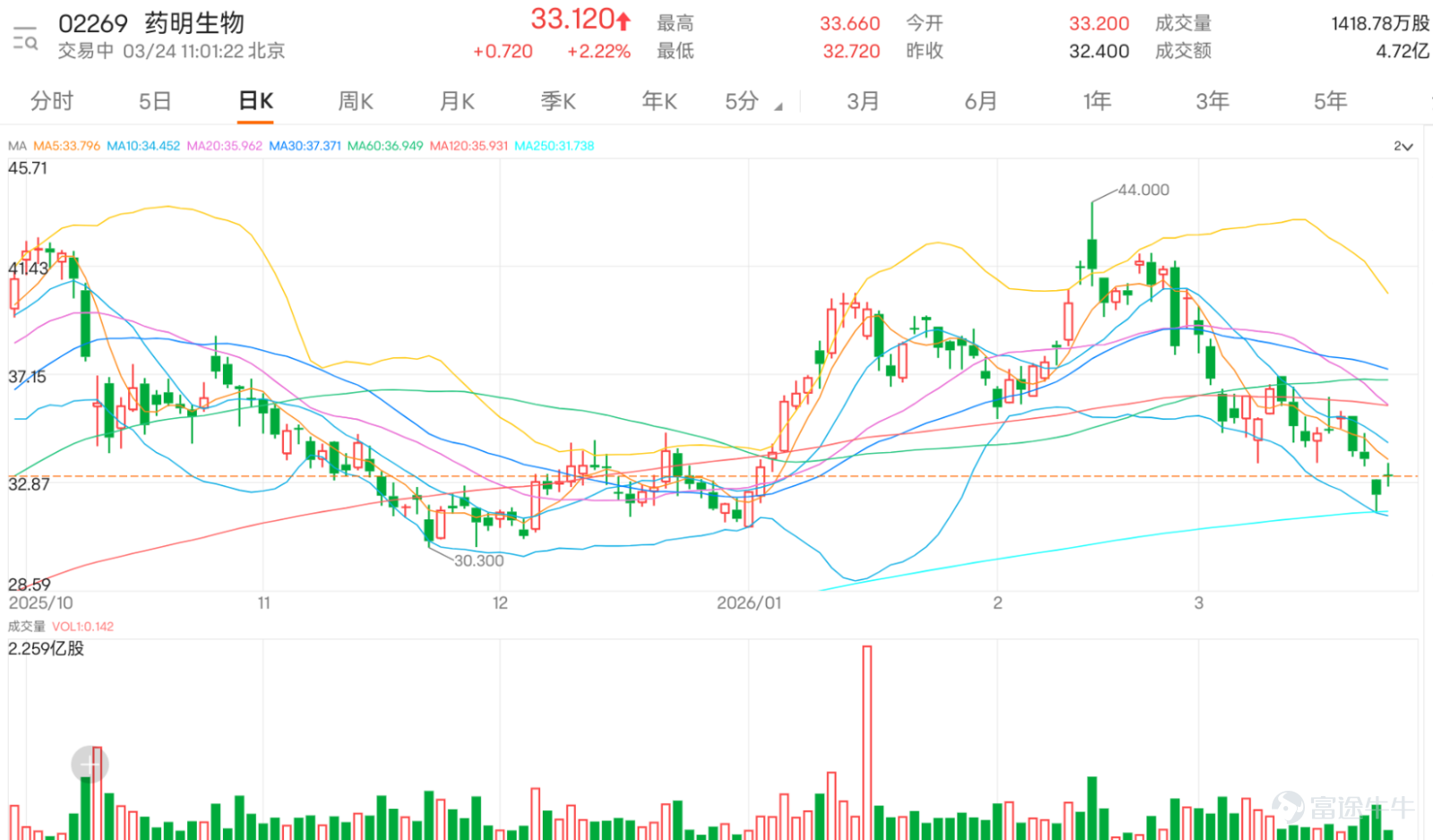Click the MA legend label
The image size is (1433, 840).
[x=17, y=146]
